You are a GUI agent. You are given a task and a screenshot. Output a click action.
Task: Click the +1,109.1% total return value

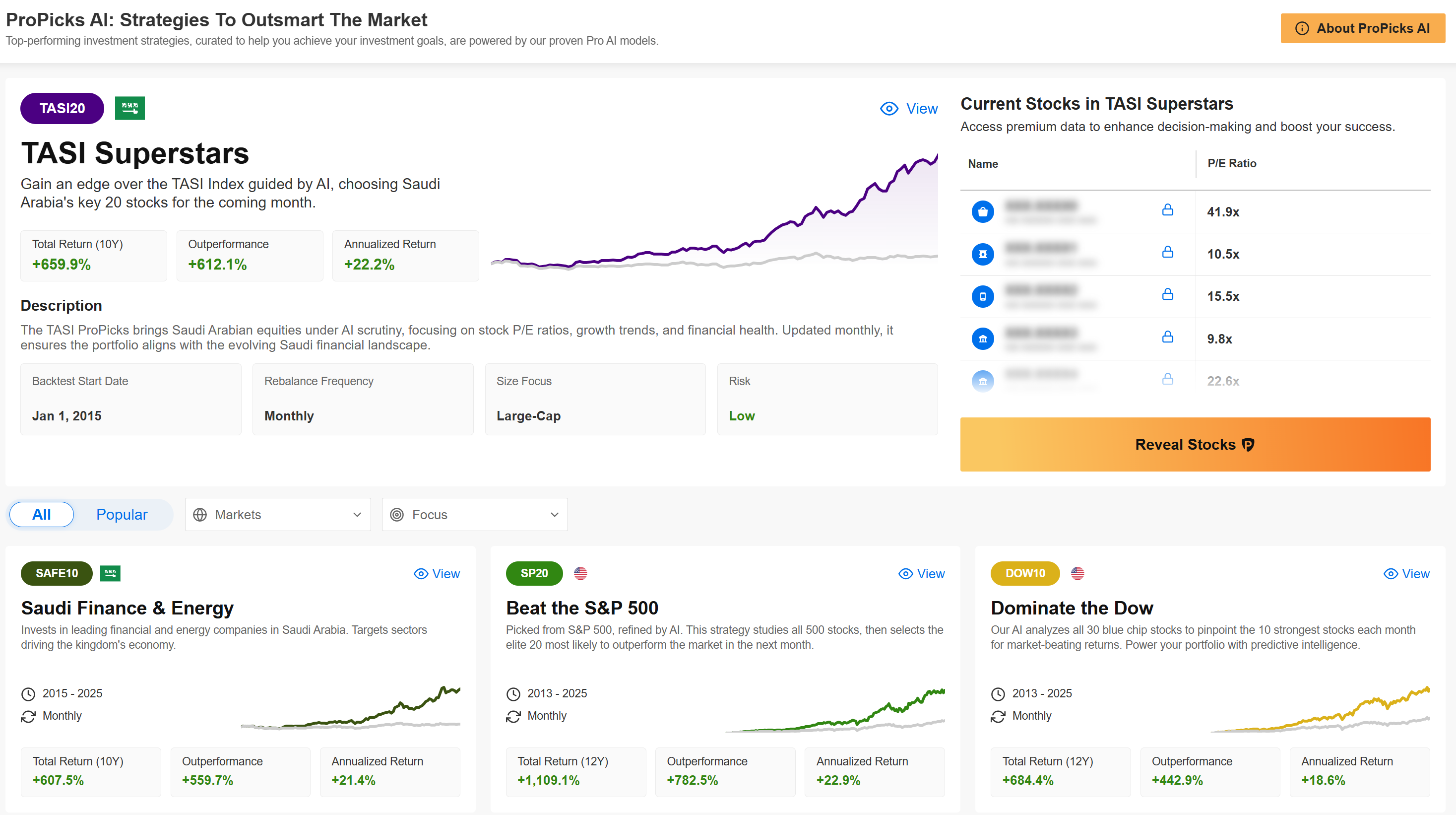548,780
